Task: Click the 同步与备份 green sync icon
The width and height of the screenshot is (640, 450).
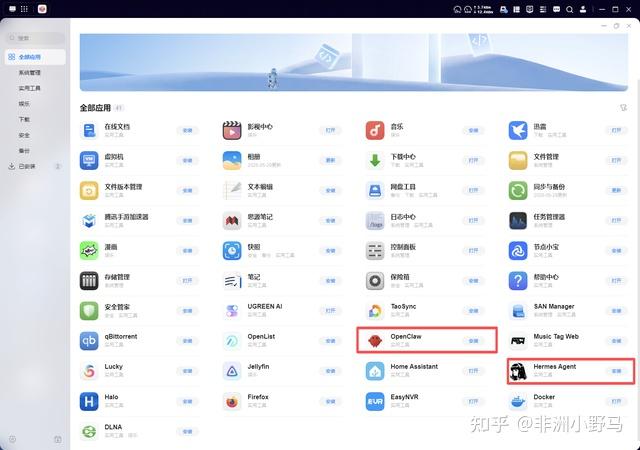Action: [518, 191]
